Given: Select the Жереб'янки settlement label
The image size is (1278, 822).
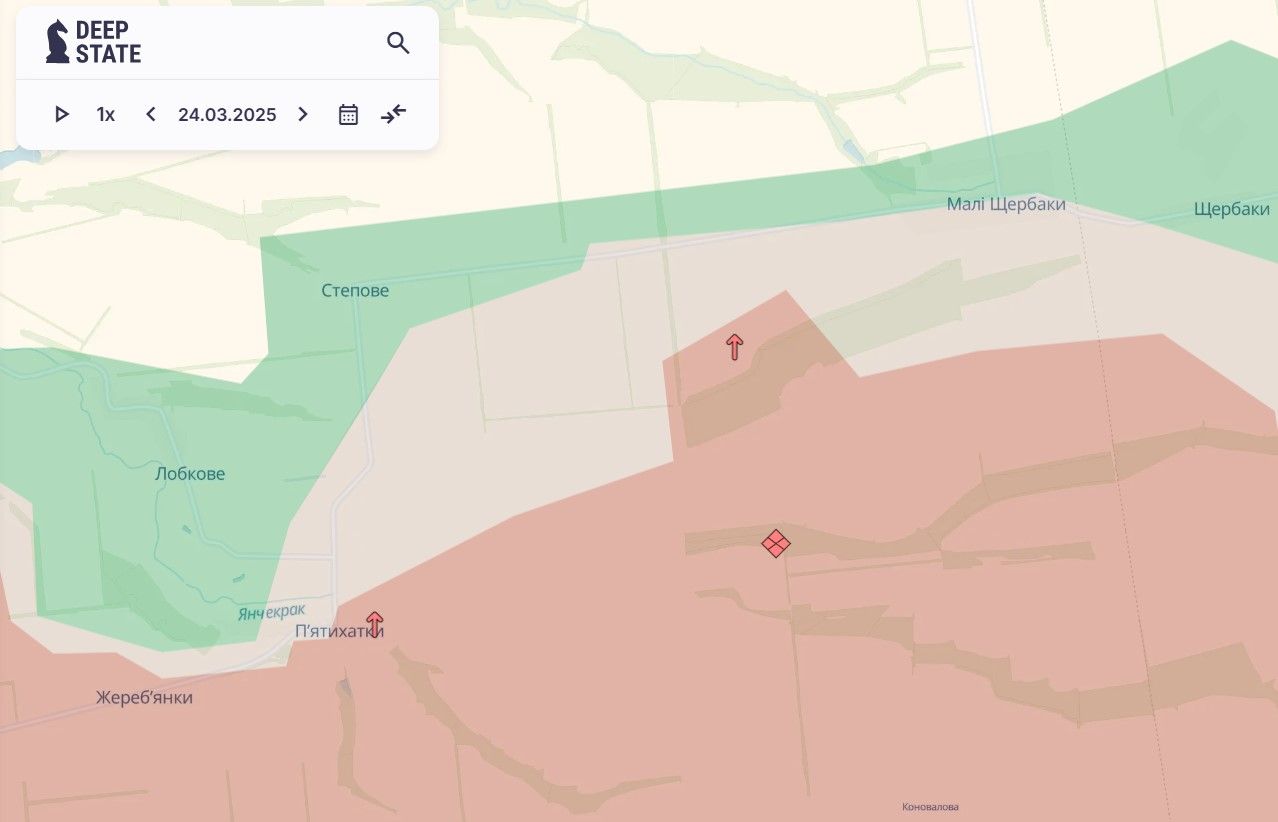Looking at the screenshot, I should pyautogui.click(x=144, y=698).
